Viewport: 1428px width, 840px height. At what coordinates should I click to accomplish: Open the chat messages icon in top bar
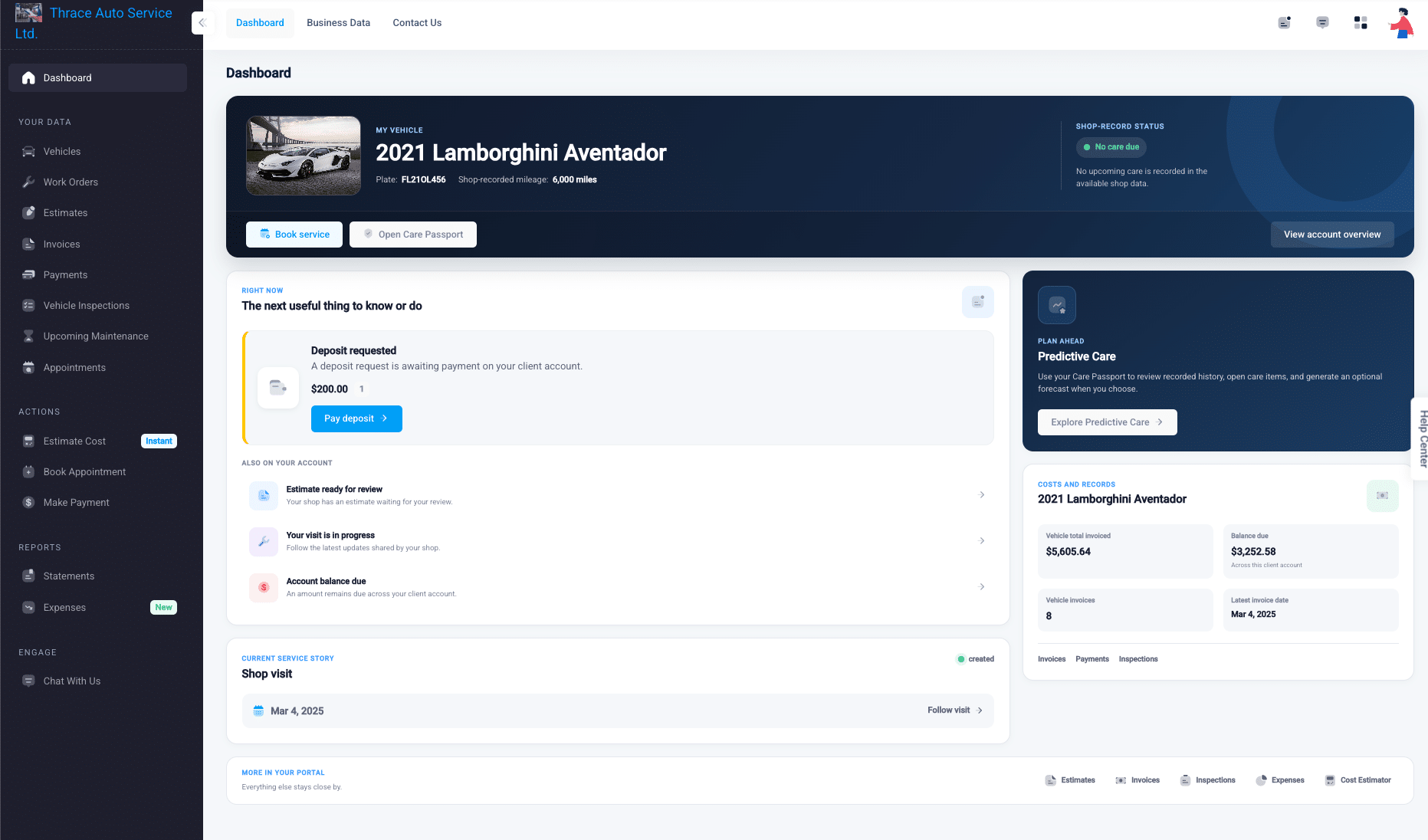[x=1322, y=23]
